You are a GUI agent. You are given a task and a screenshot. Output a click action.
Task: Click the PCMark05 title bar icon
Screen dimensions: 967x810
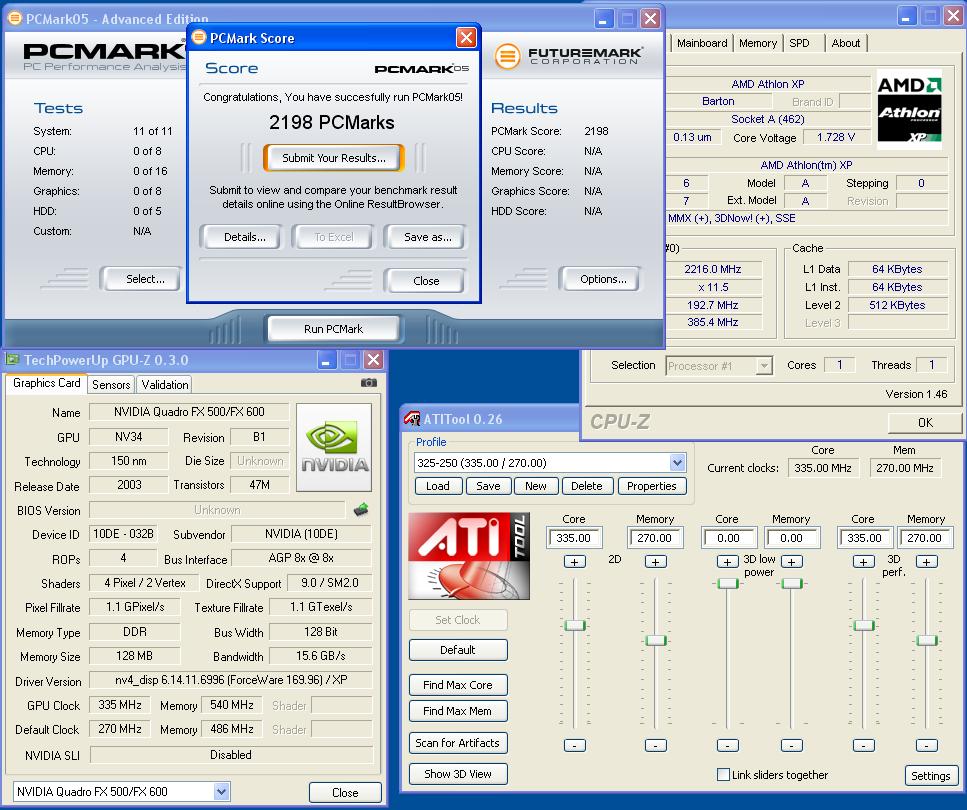(14, 19)
